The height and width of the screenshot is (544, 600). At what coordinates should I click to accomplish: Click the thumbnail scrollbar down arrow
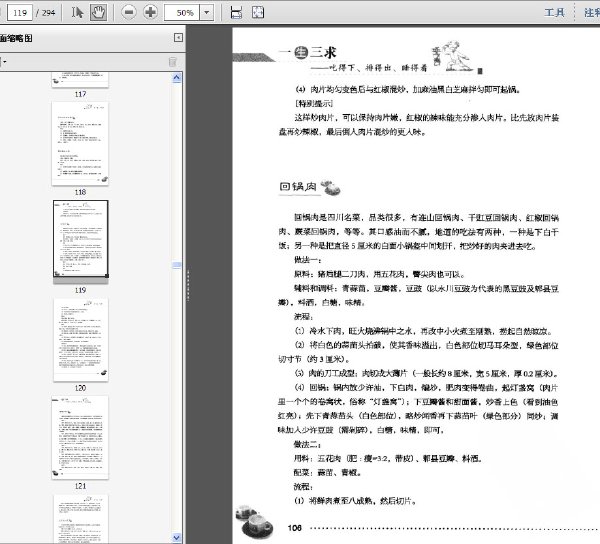[x=176, y=537]
